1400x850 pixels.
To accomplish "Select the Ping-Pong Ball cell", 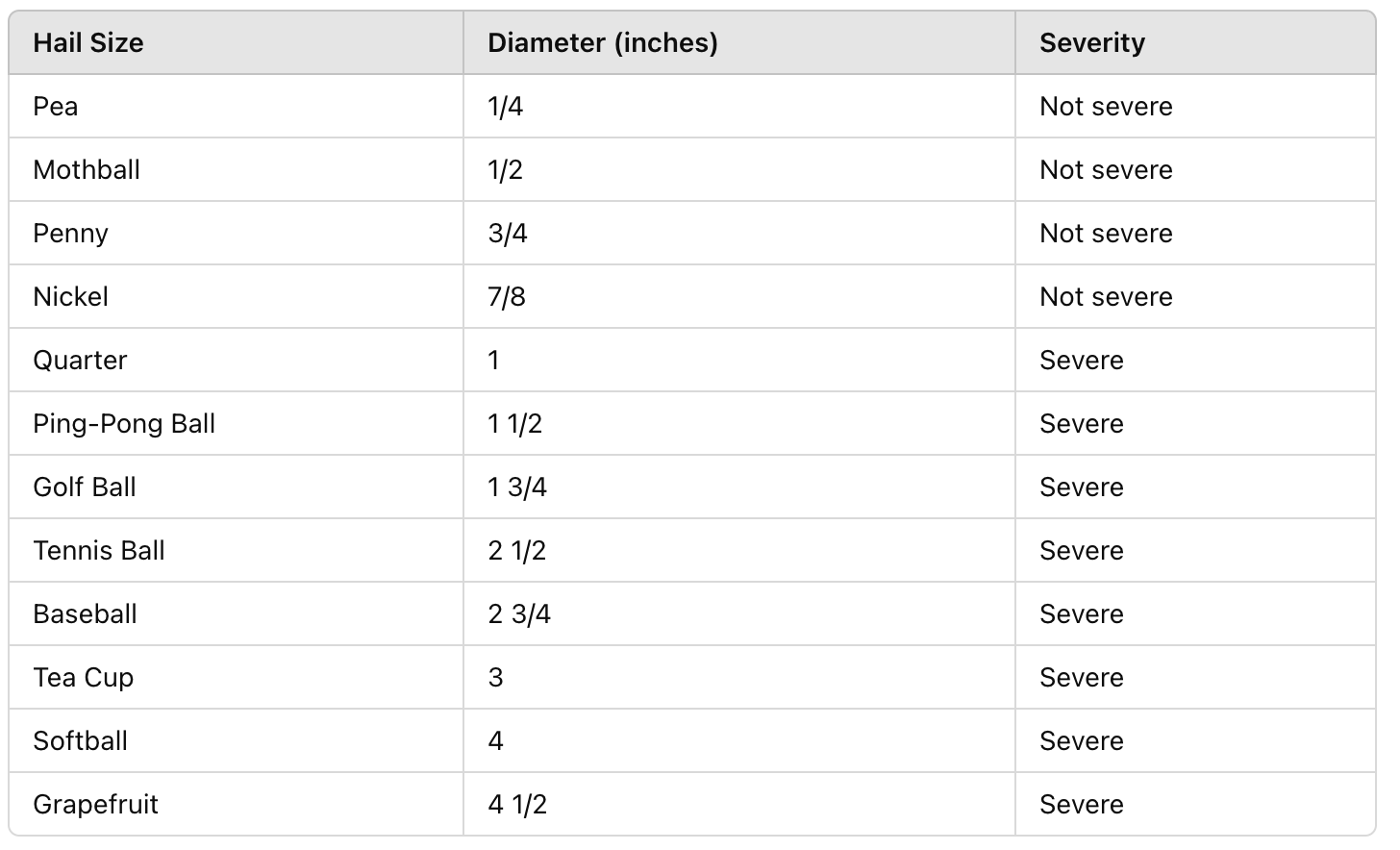I will 236,423.
